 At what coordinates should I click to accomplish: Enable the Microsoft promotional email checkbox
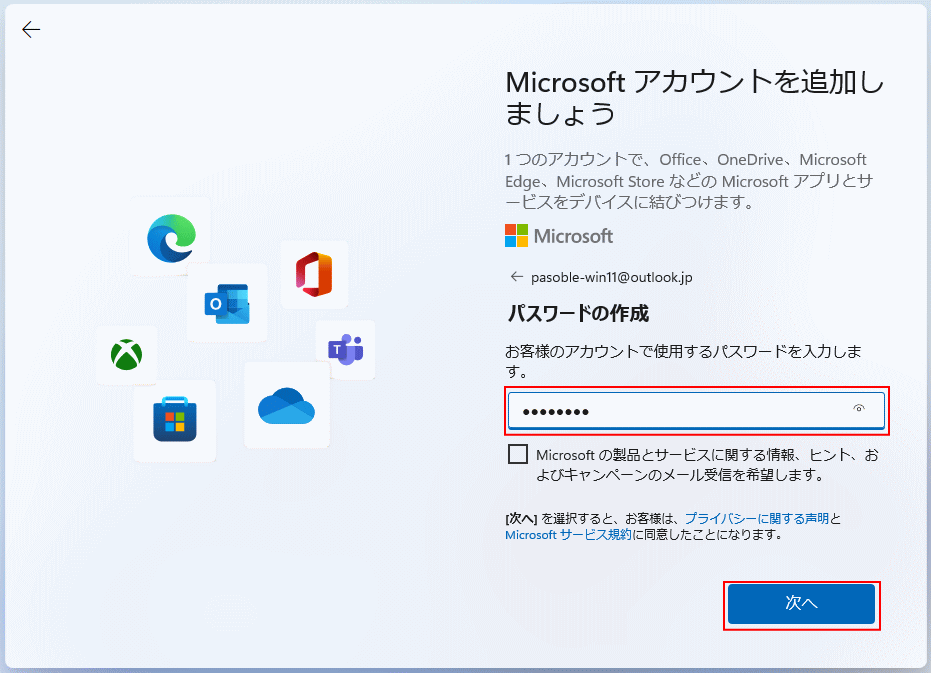point(518,455)
